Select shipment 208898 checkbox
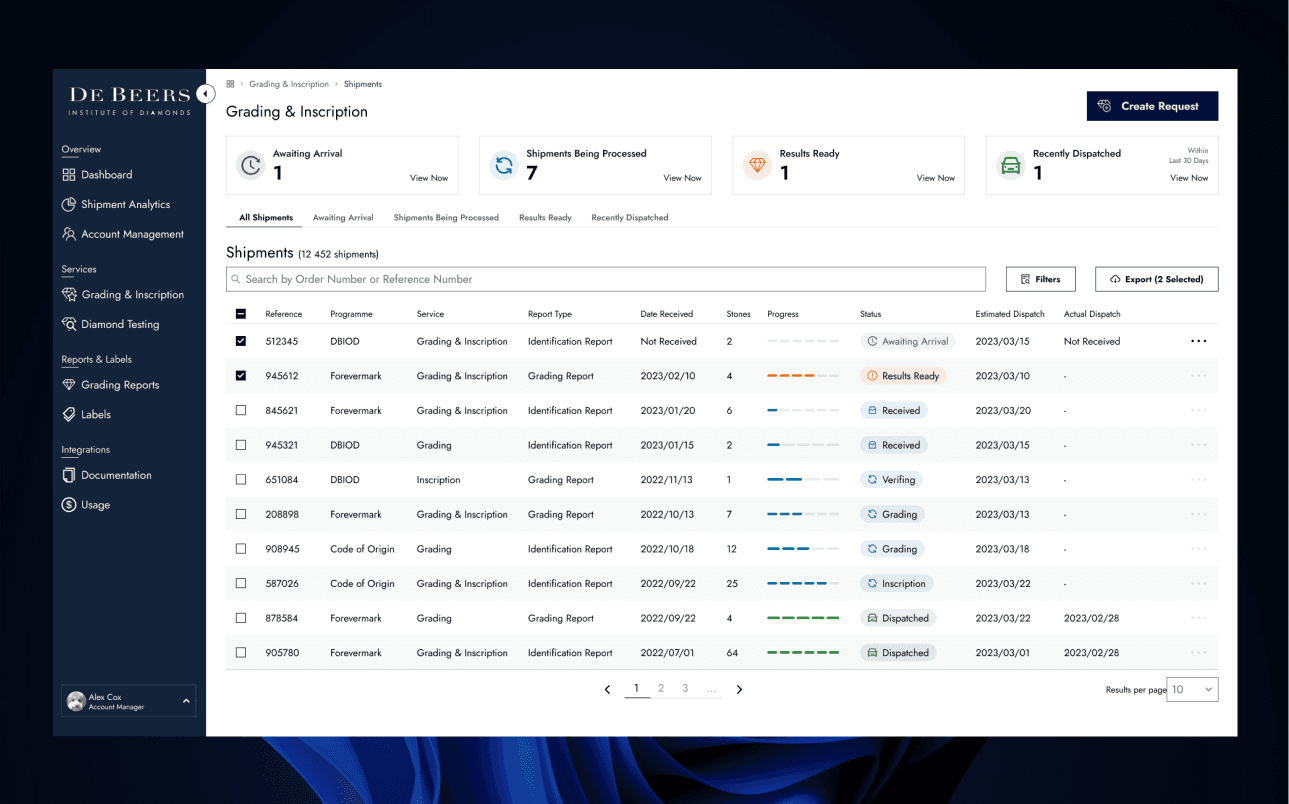The width and height of the screenshot is (1289, 804). point(241,514)
